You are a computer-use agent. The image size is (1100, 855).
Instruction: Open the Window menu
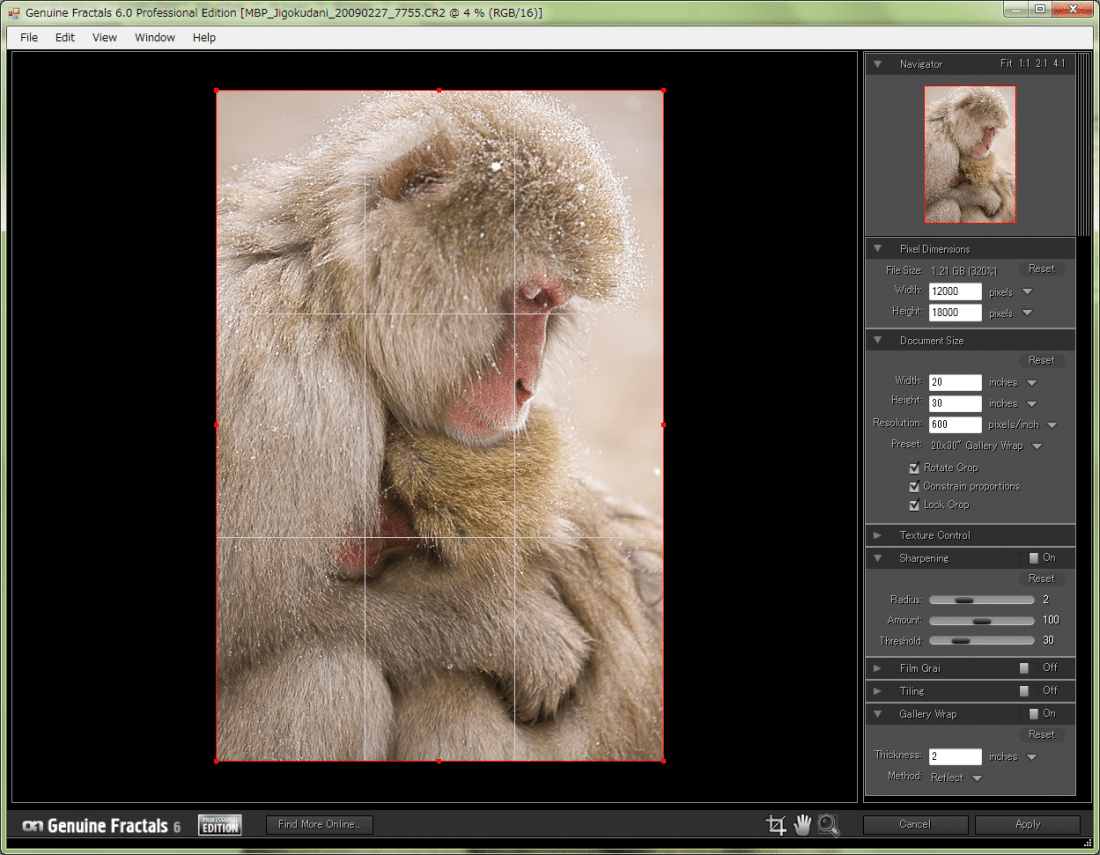click(155, 38)
